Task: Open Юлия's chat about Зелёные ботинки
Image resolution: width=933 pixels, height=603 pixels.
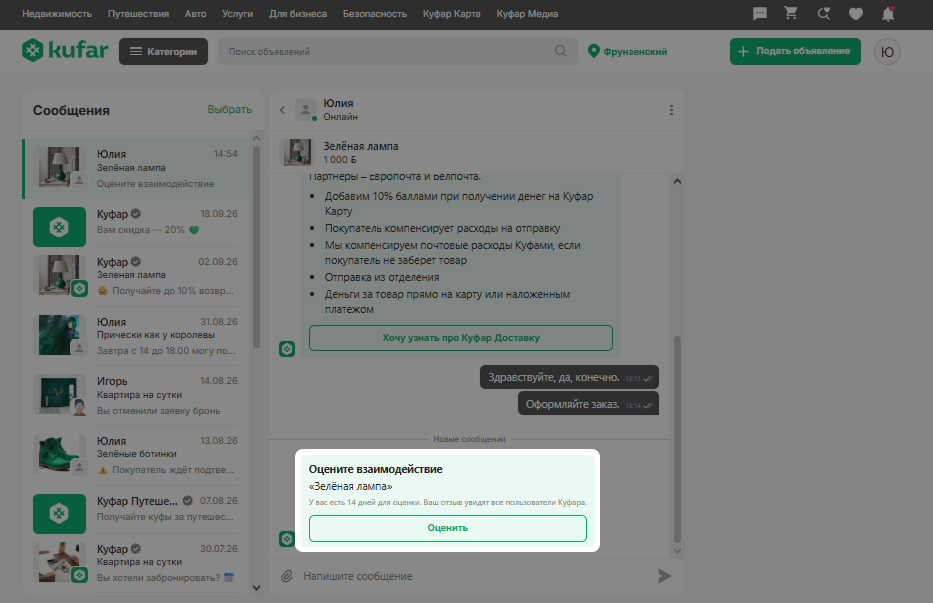Action: [x=136, y=454]
